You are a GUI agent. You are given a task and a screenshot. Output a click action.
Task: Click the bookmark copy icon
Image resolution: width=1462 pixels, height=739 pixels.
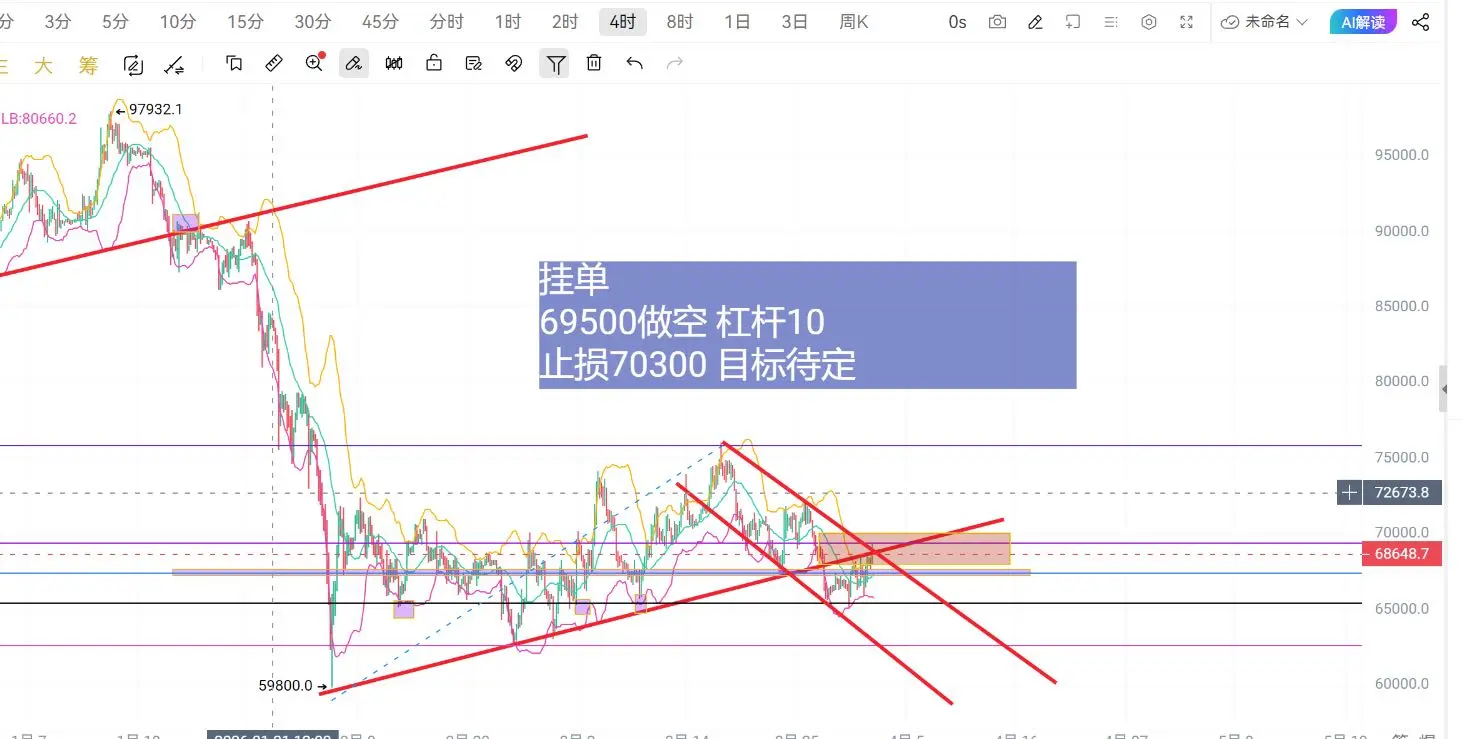tap(234, 64)
